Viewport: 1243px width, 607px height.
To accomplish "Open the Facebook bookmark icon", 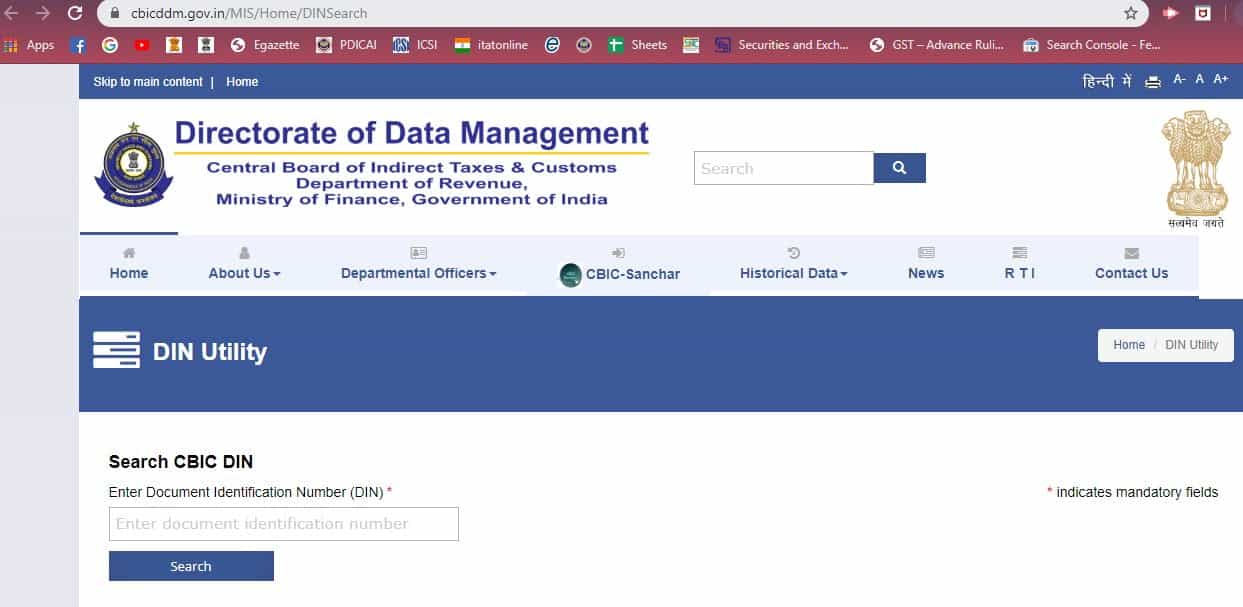I will (x=79, y=45).
